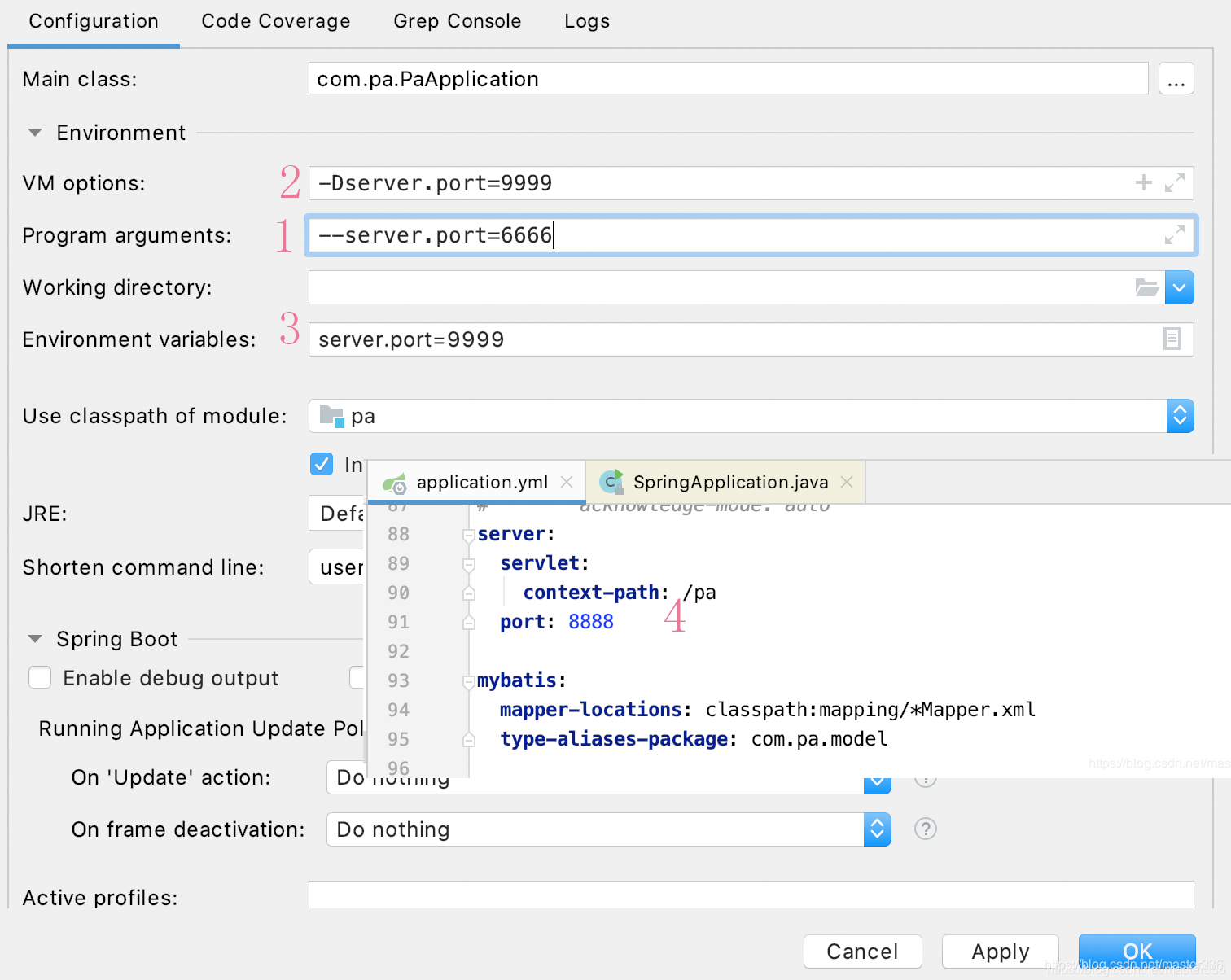Expand Program arguments field editor
This screenshot has height=980, width=1231.
pos(1174,235)
